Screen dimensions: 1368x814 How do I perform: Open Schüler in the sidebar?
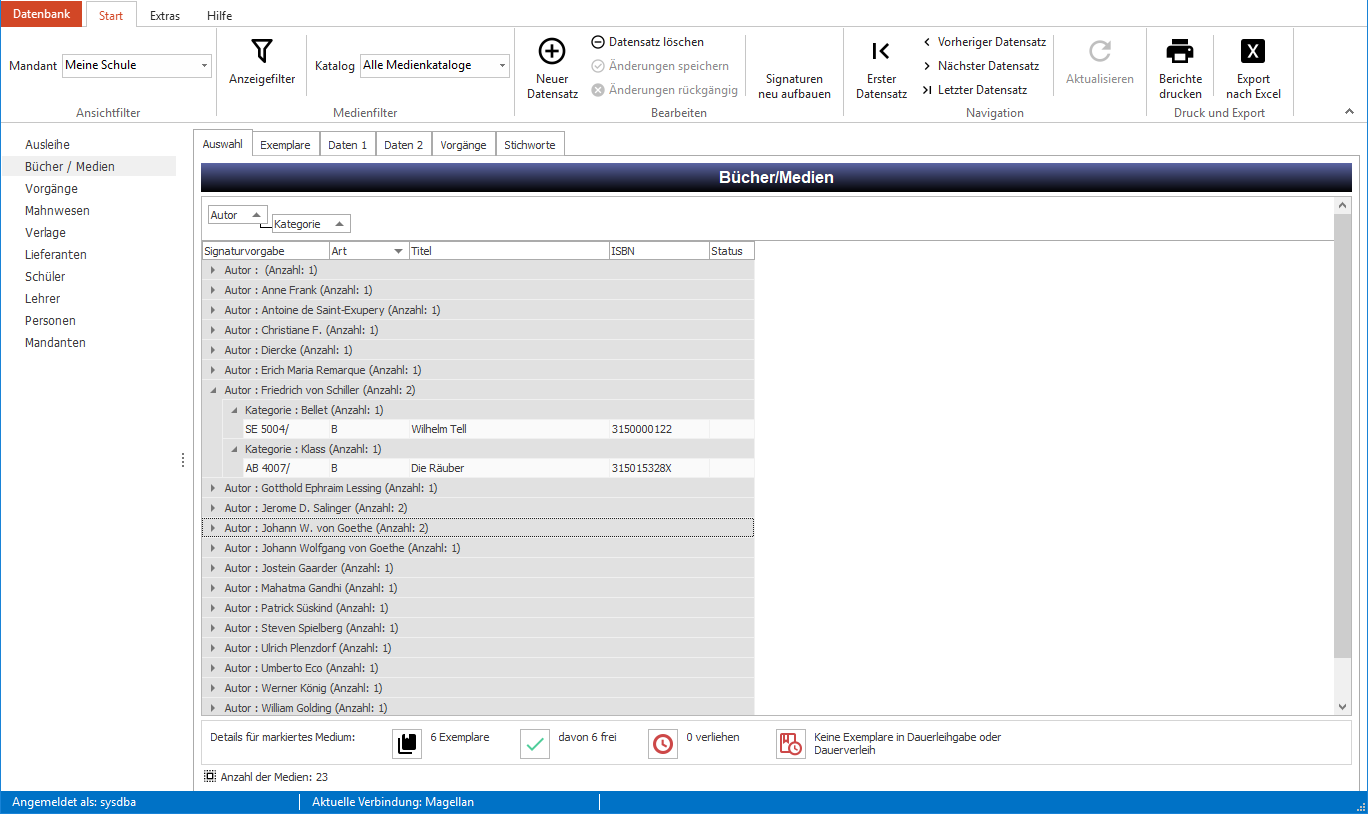[45, 277]
